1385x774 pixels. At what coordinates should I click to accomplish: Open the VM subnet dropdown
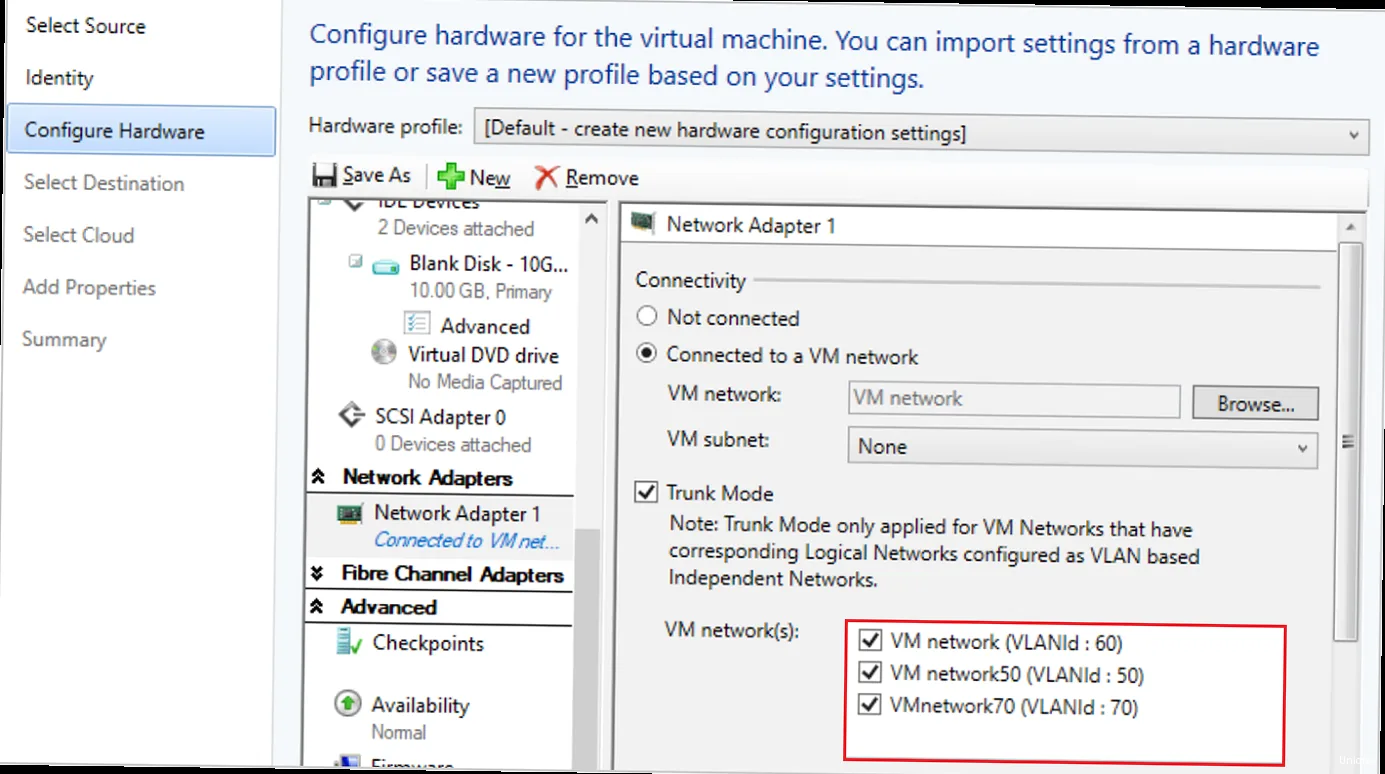(1302, 449)
